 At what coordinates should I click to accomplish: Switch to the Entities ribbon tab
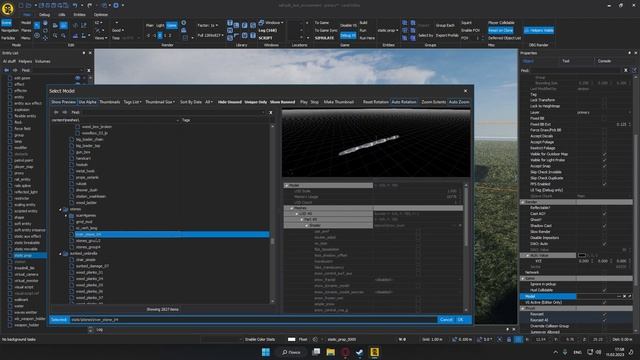point(79,15)
